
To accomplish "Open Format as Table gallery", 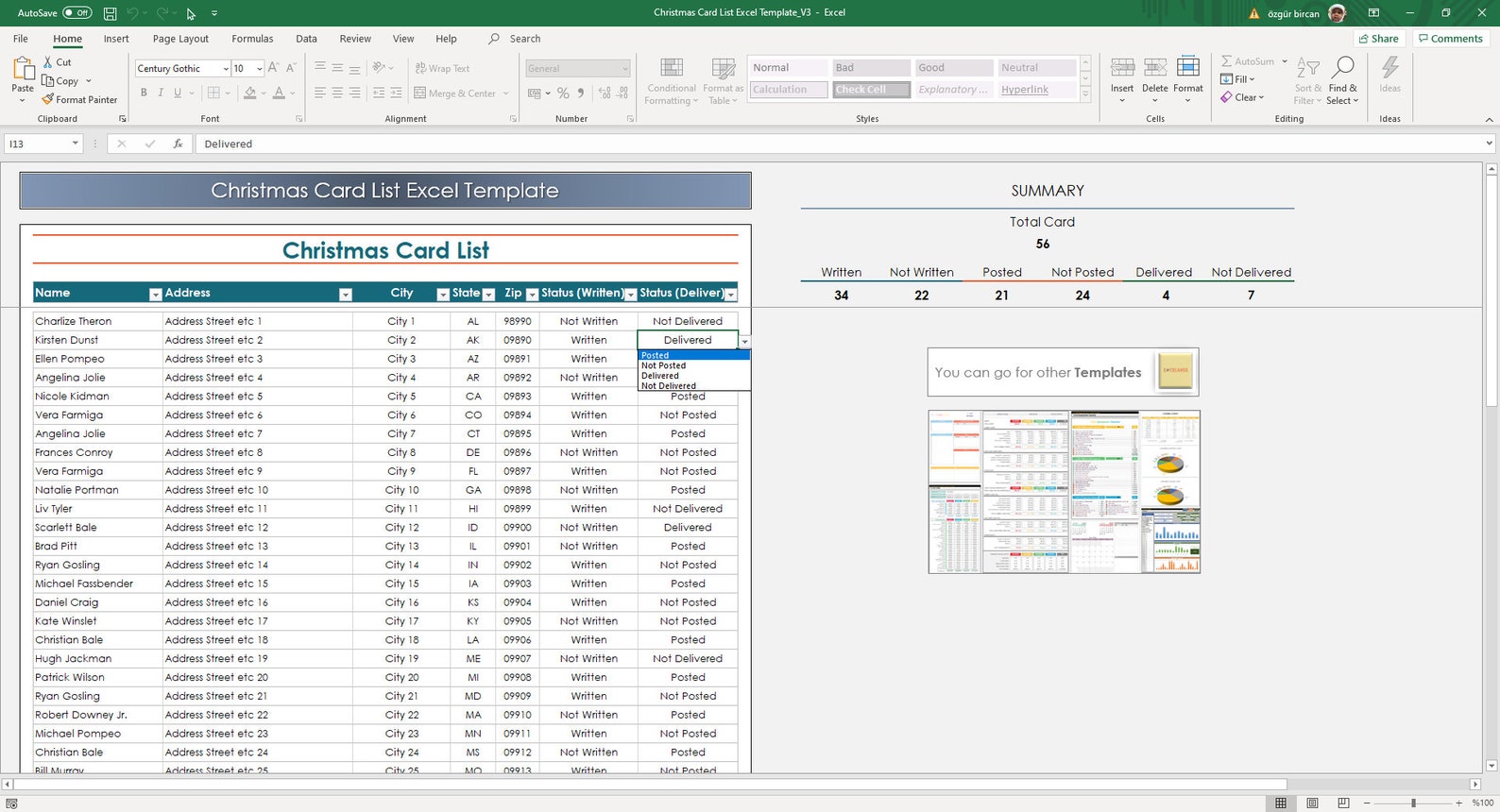I will tap(724, 81).
